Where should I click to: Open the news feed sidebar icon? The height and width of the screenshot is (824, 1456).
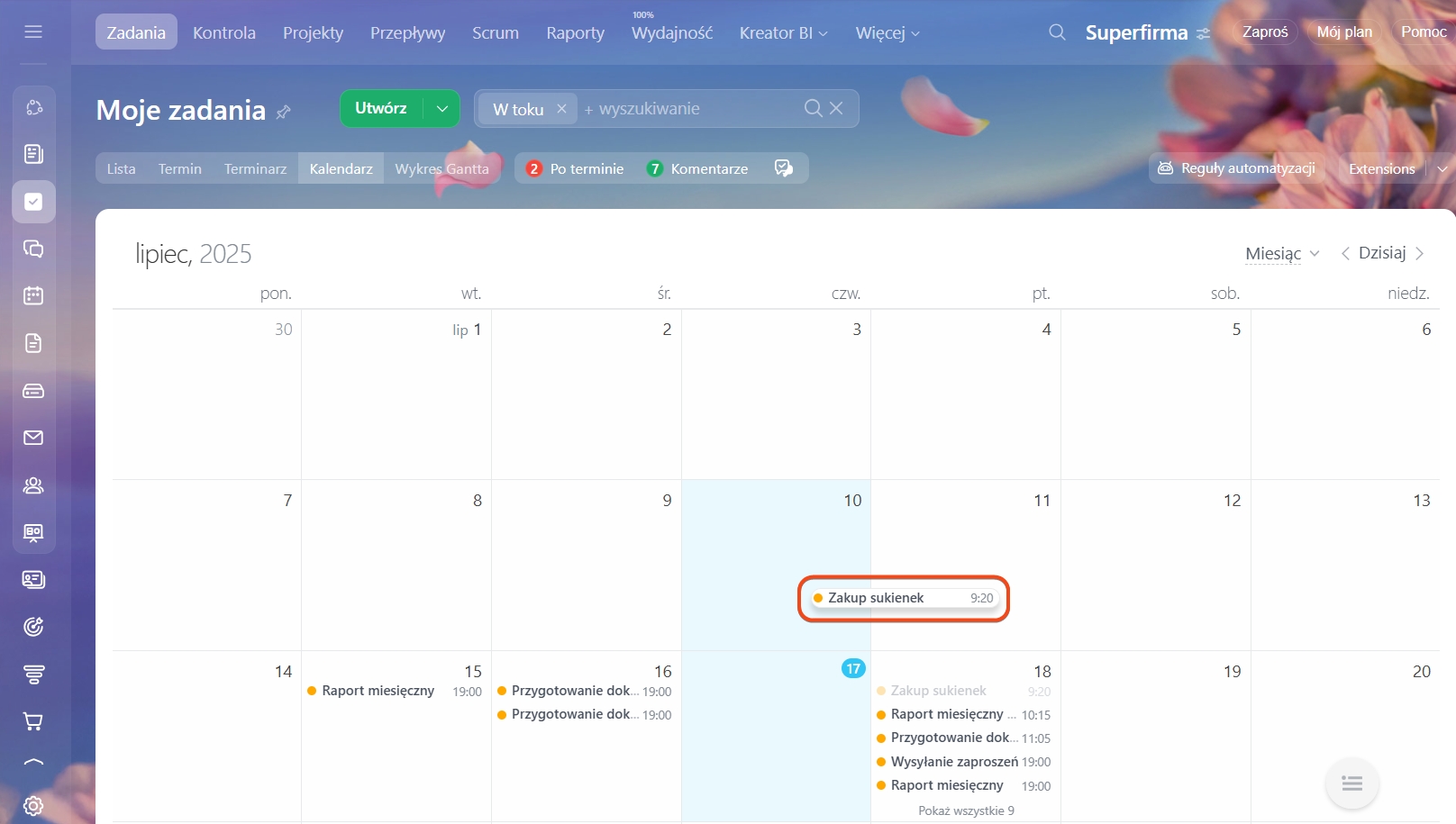pyautogui.click(x=33, y=154)
